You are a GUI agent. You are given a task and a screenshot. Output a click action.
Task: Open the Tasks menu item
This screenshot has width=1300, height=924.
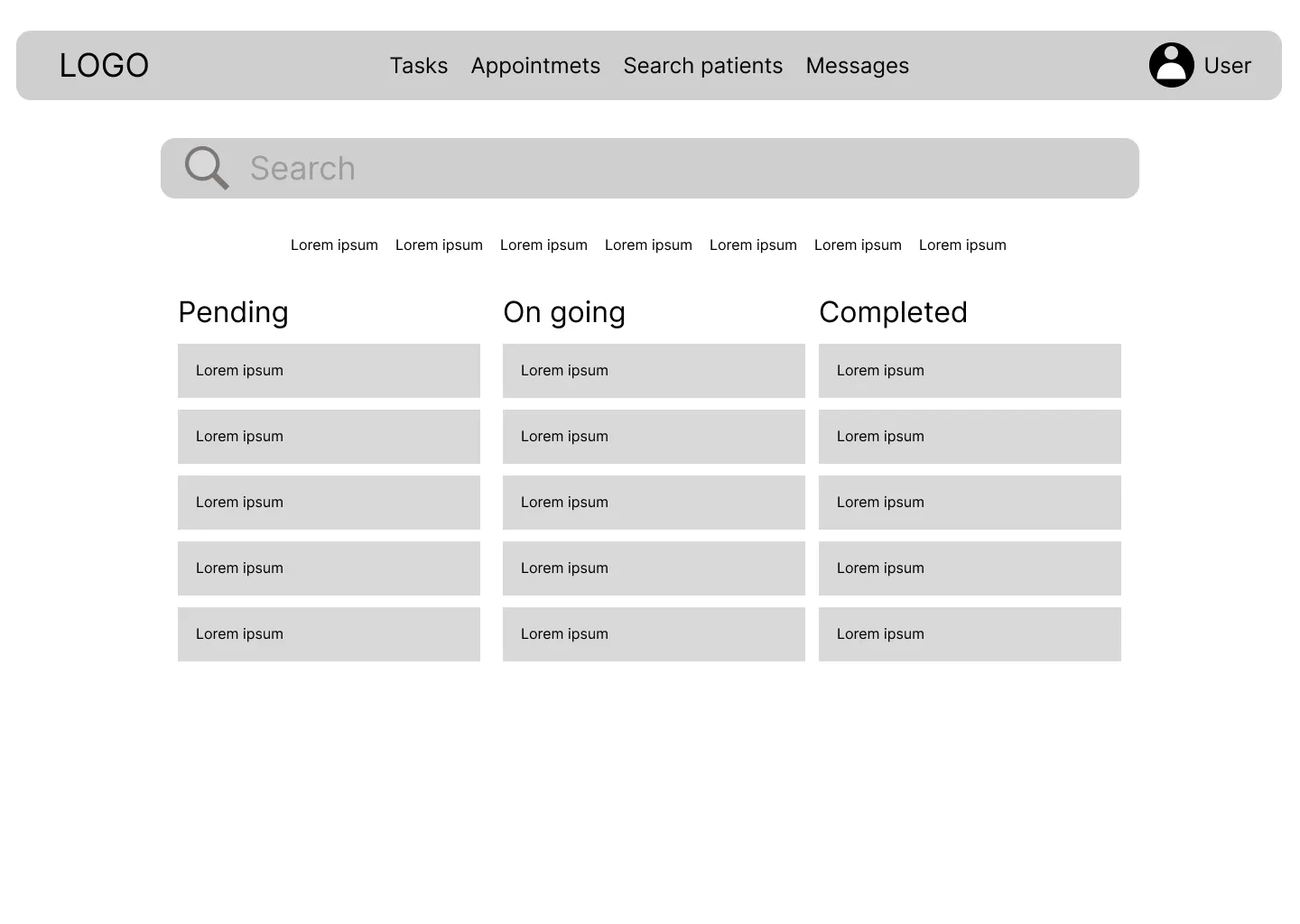click(418, 65)
